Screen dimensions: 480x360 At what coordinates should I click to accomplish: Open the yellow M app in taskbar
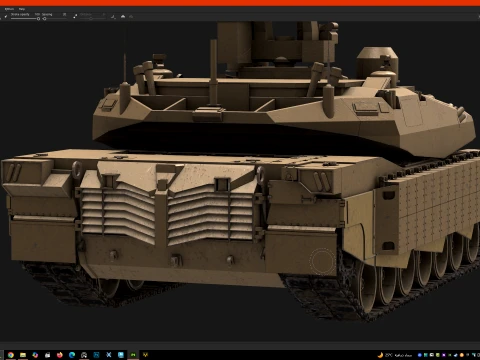pyautogui.click(x=145, y=355)
